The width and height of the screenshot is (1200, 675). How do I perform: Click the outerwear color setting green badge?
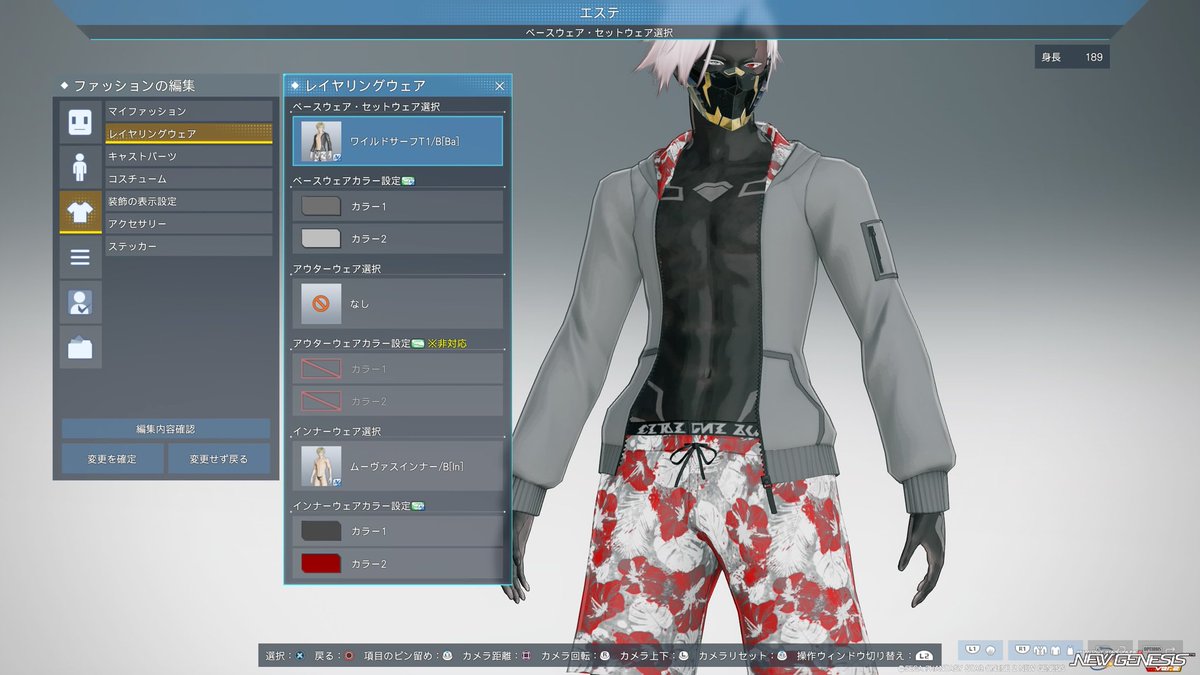(x=418, y=343)
